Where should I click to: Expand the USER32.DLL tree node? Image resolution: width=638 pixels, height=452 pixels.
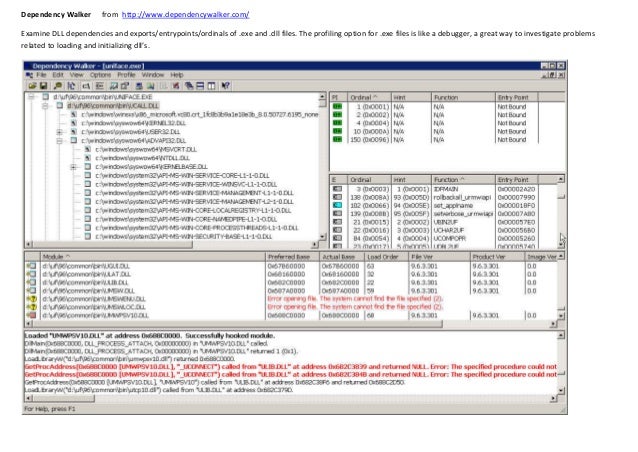(59, 132)
